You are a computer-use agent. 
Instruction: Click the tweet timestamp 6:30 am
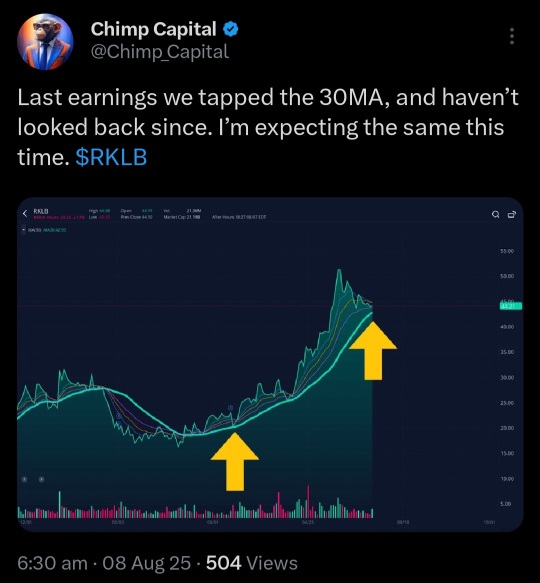pyautogui.click(x=52, y=563)
